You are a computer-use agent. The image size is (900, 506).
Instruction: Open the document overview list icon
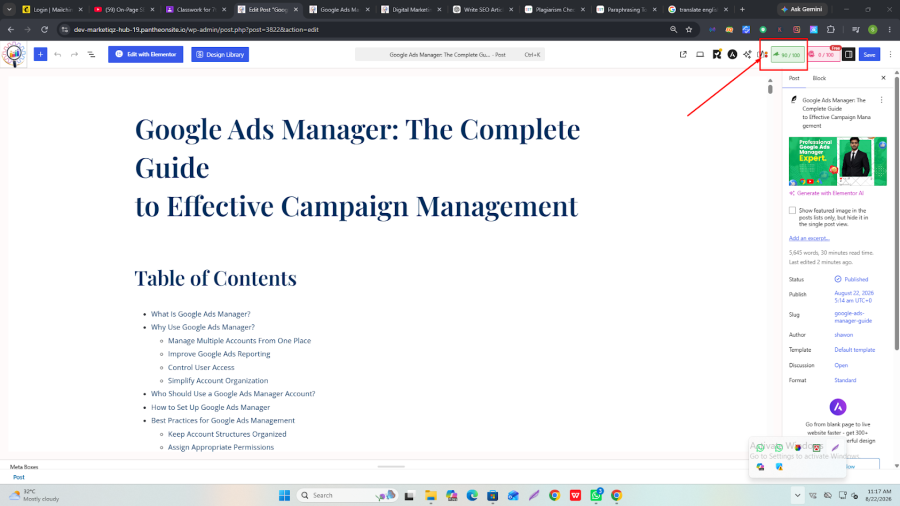tap(91, 55)
